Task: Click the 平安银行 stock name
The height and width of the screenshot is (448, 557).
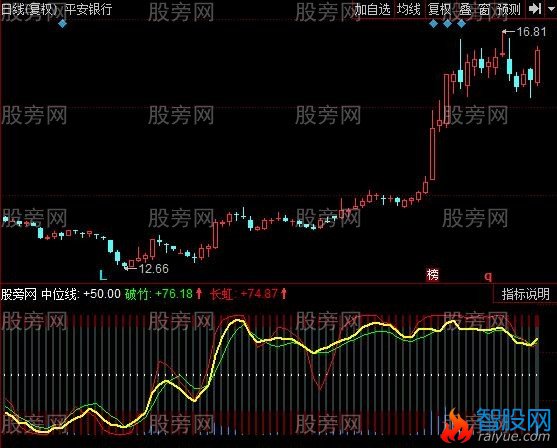Action: pyautogui.click(x=88, y=9)
